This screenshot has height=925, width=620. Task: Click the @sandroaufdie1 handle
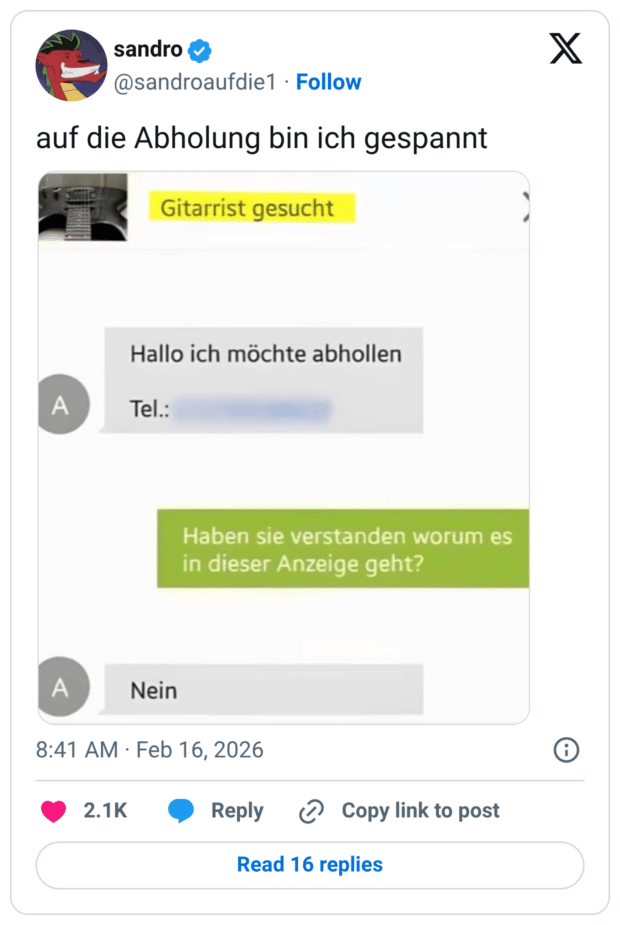point(193,82)
